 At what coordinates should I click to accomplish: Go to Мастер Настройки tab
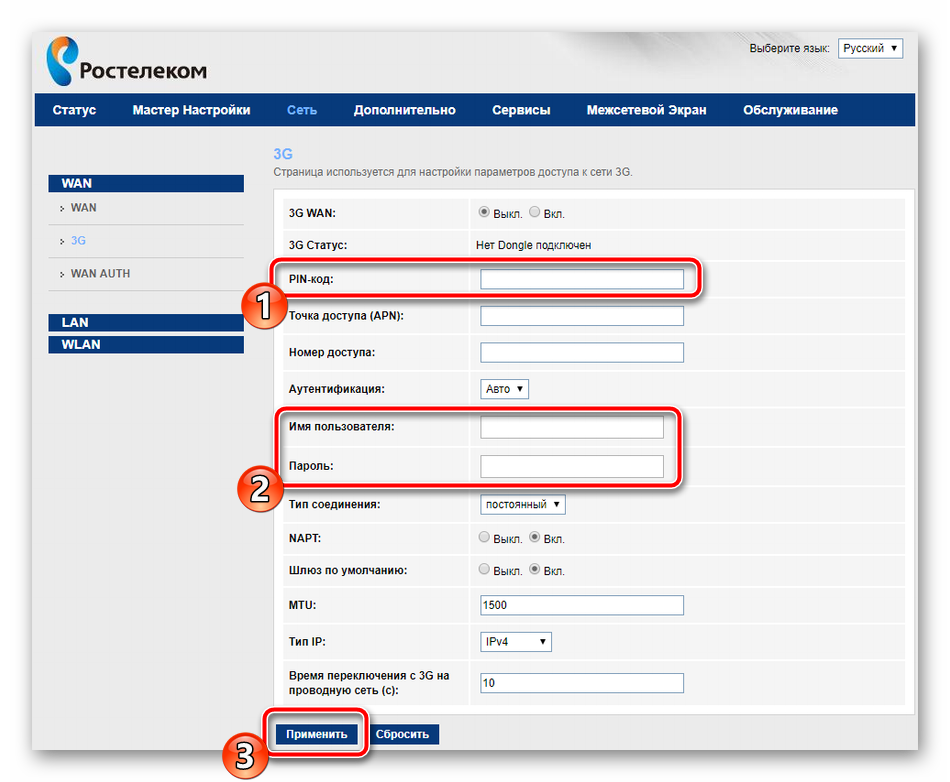pyautogui.click(x=191, y=110)
